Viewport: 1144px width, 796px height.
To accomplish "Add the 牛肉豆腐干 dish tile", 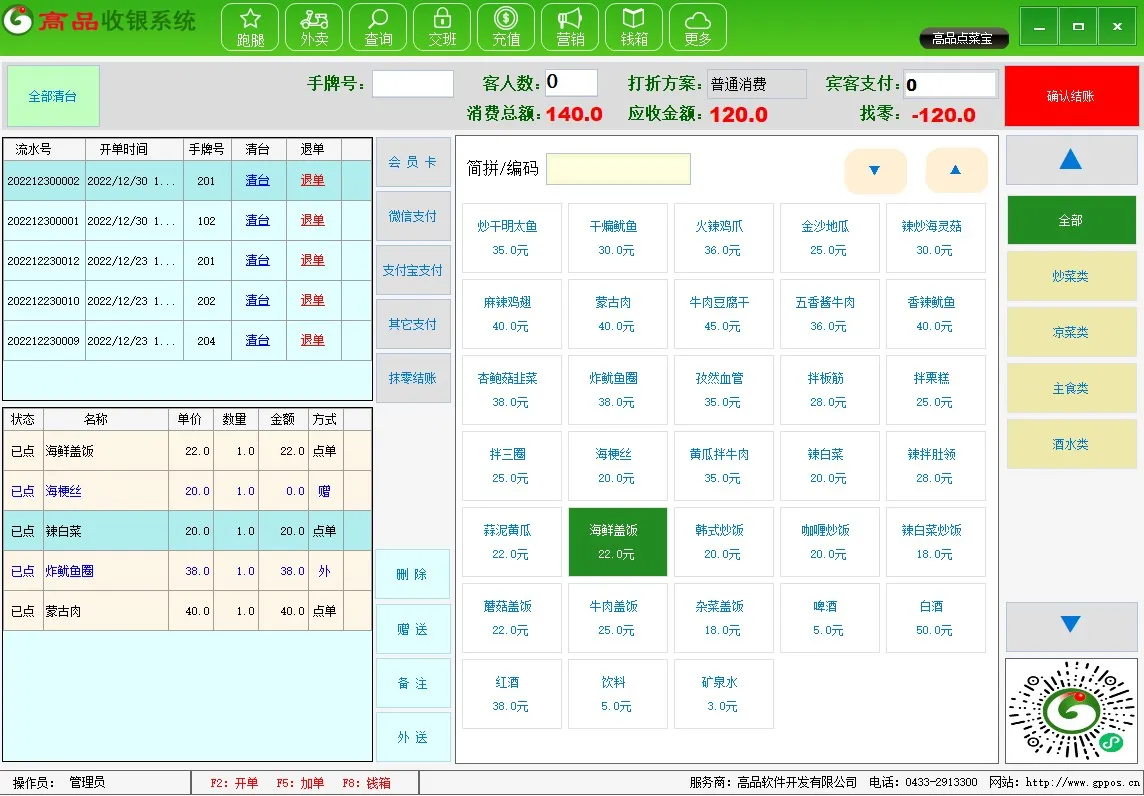I will [723, 314].
